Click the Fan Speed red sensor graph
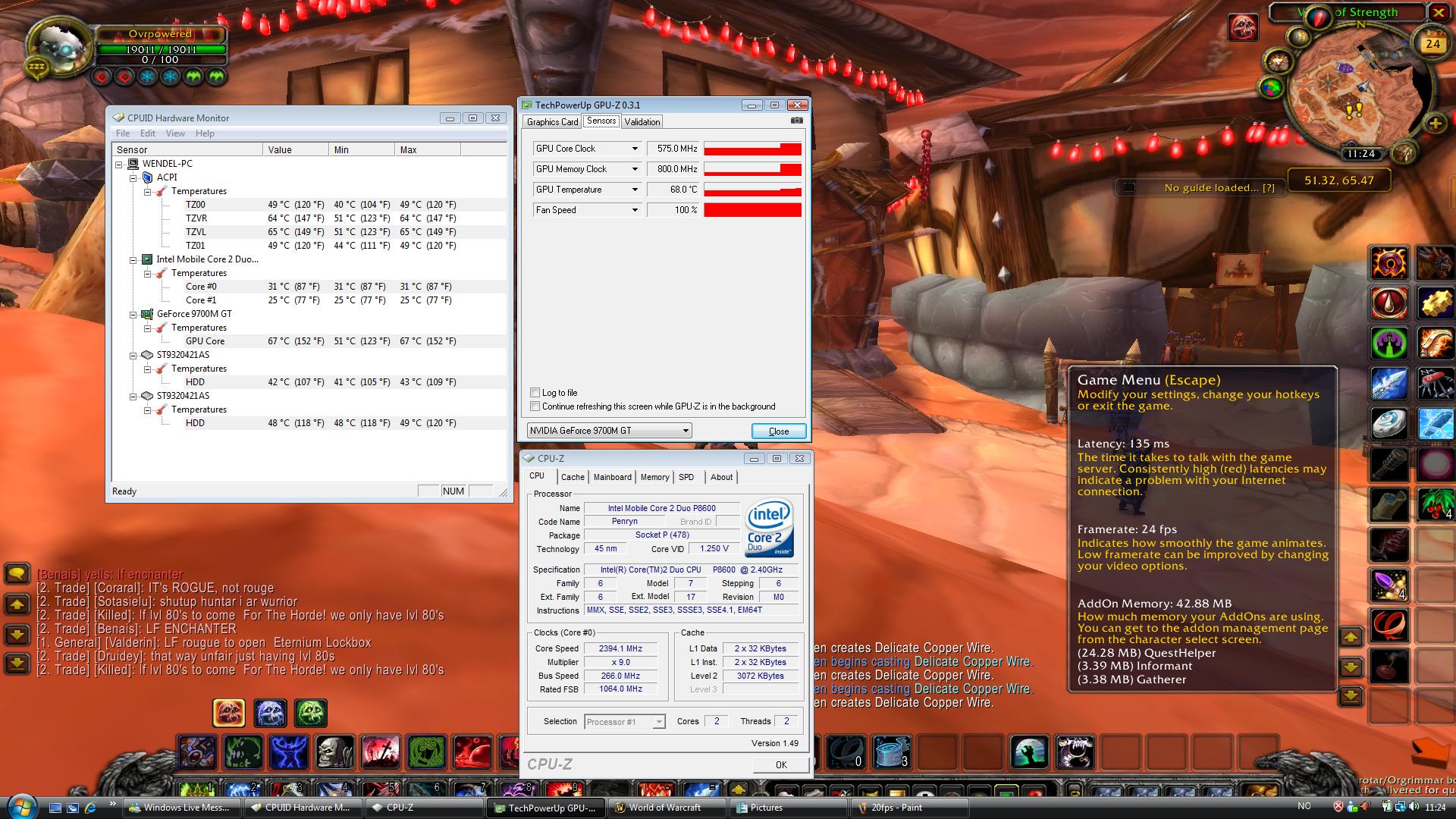Screen dimensions: 1456x819 tap(752, 210)
